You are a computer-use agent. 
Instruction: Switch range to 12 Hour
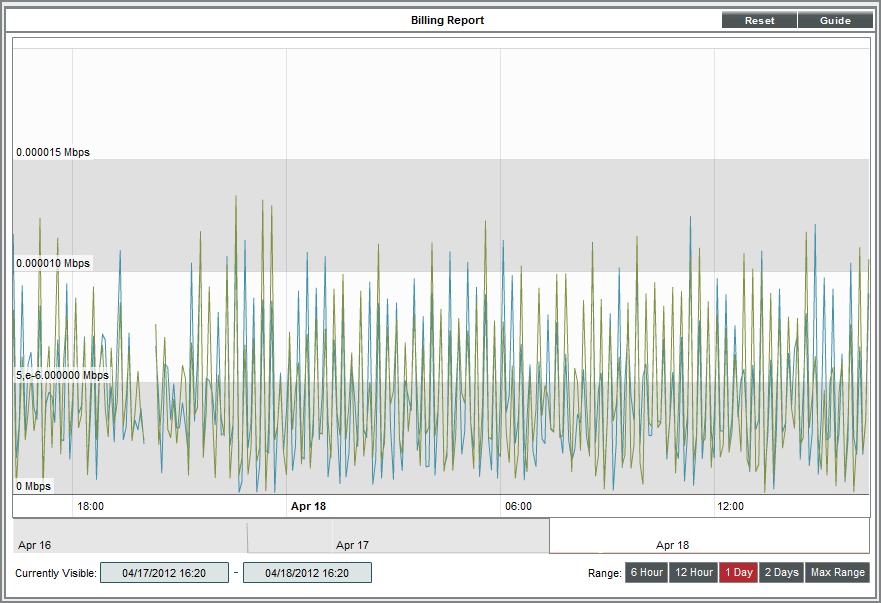coord(693,572)
